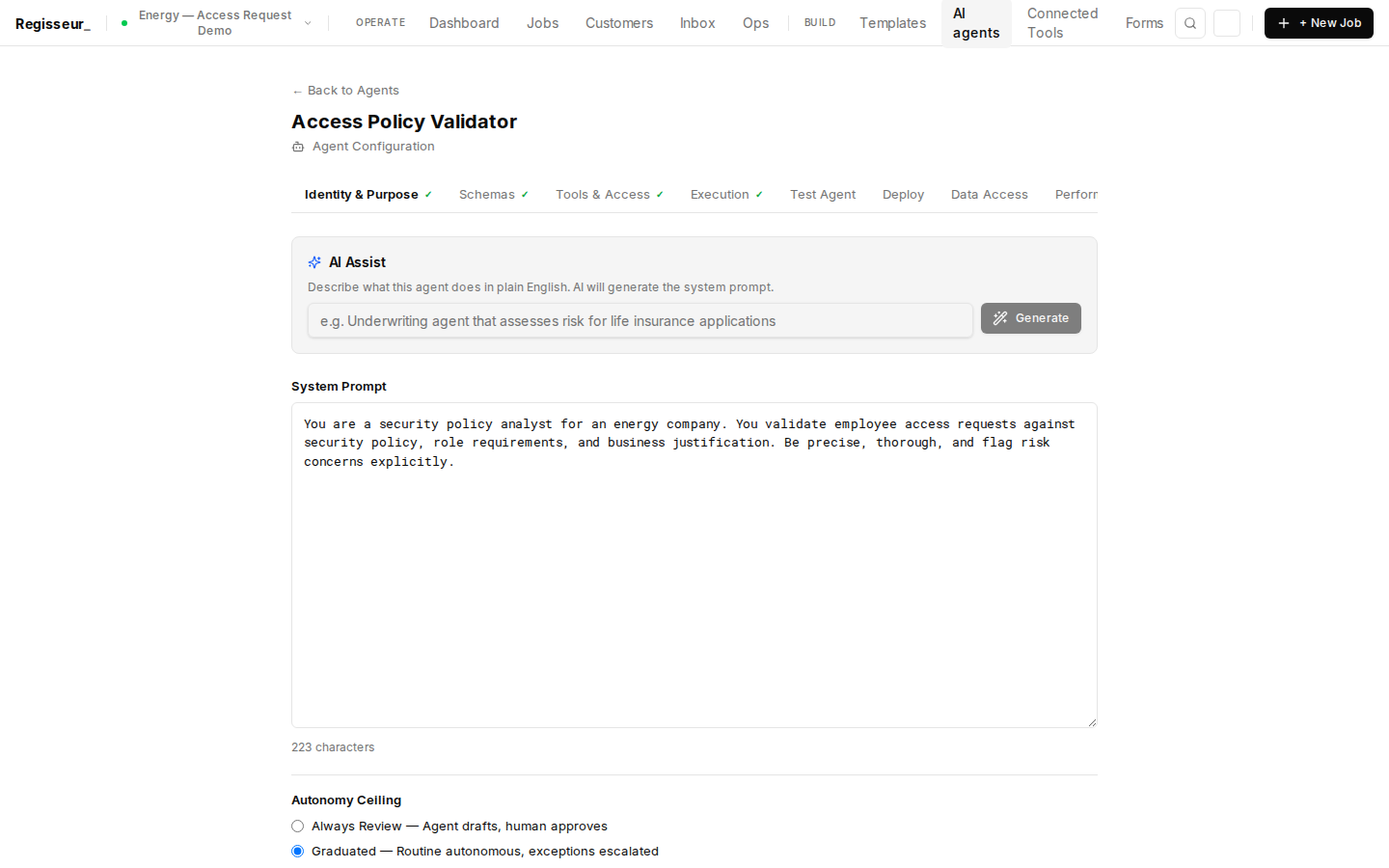Switch to the Data Access tab
The height and width of the screenshot is (868, 1389).
coord(990,195)
